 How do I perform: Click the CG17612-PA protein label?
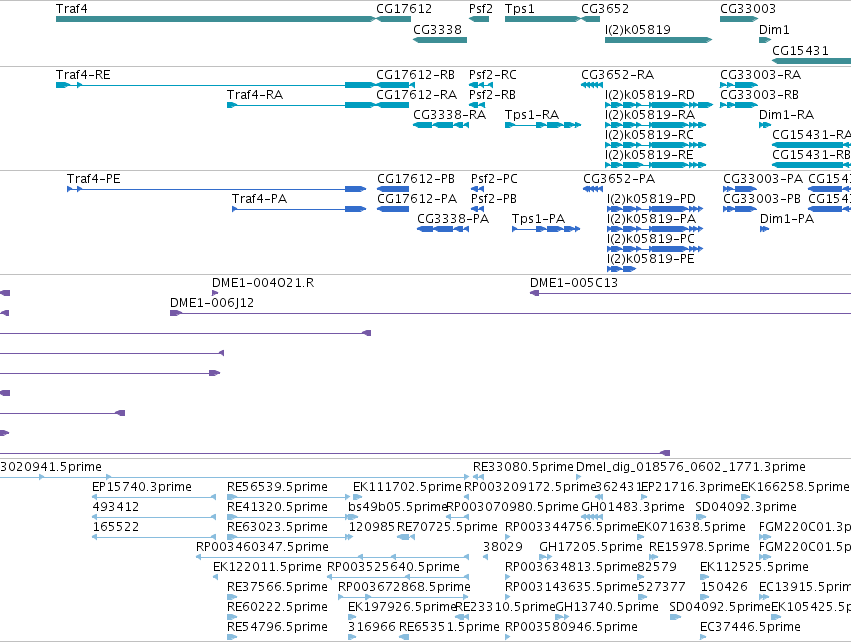pyautogui.click(x=417, y=199)
